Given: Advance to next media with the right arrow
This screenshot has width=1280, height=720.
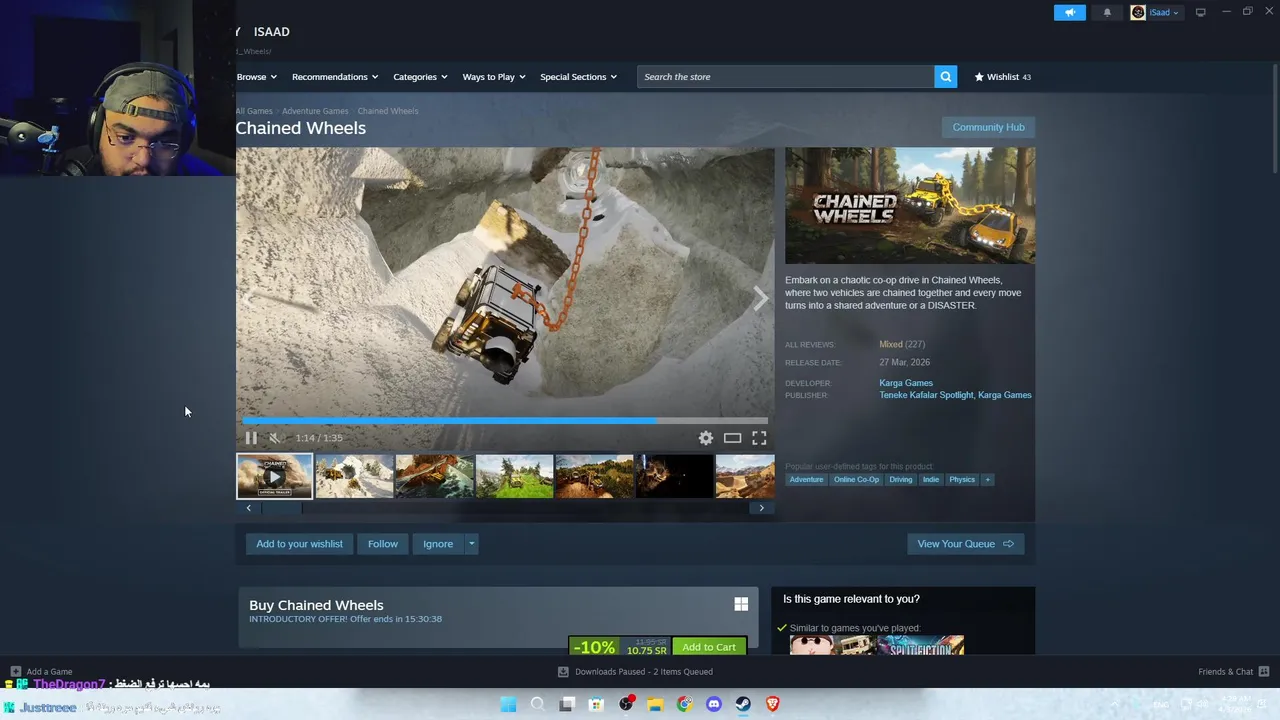Looking at the screenshot, I should tap(761, 298).
